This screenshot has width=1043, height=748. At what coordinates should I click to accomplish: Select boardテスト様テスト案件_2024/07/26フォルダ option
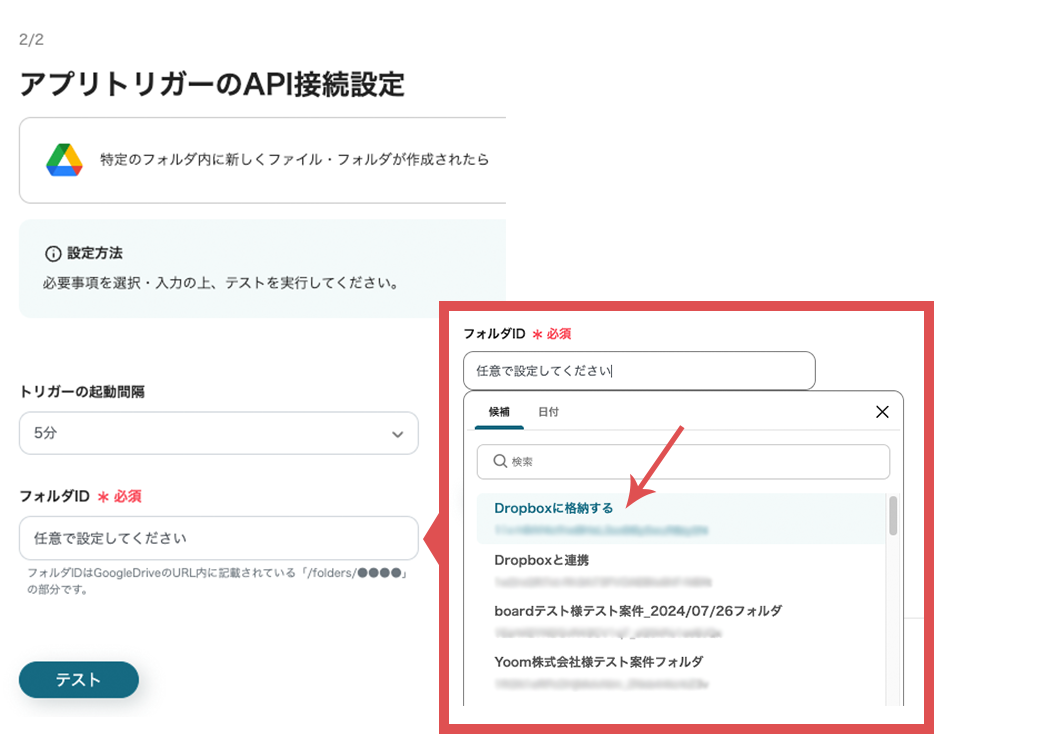(681, 621)
